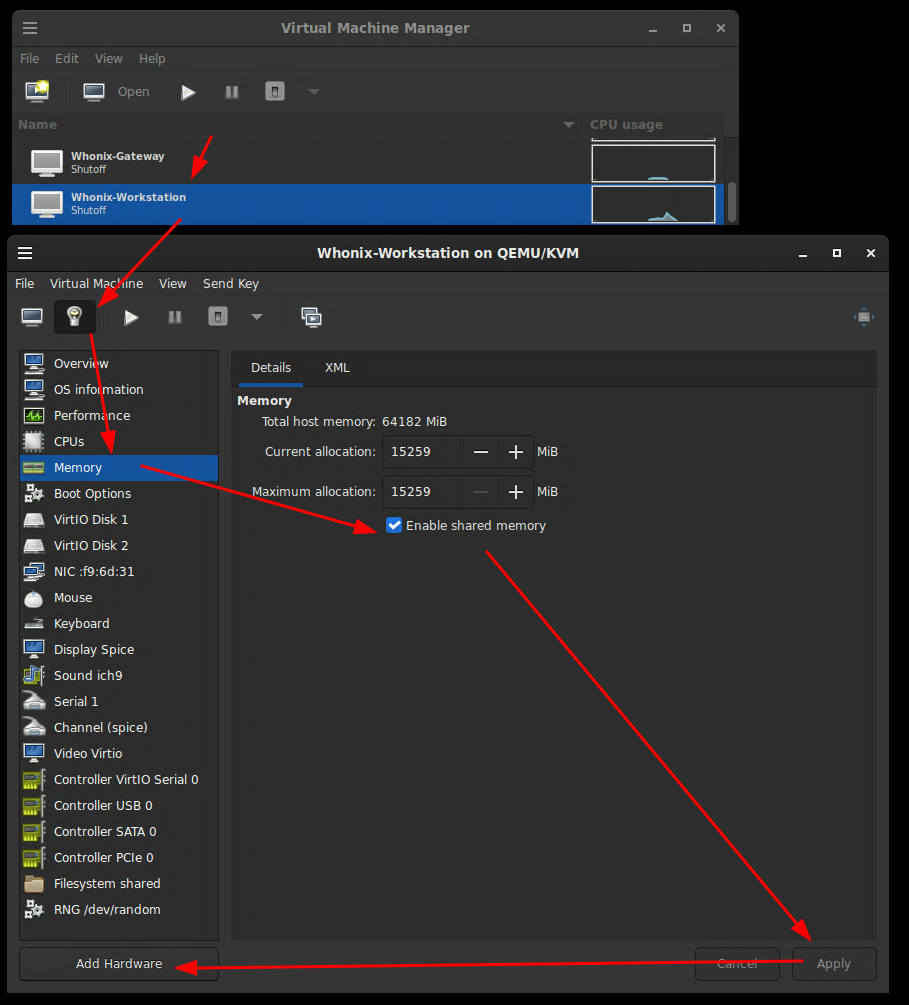The image size is (909, 1005).
Task: Select Filesystem shared in the hardware list
Action: coord(119,884)
